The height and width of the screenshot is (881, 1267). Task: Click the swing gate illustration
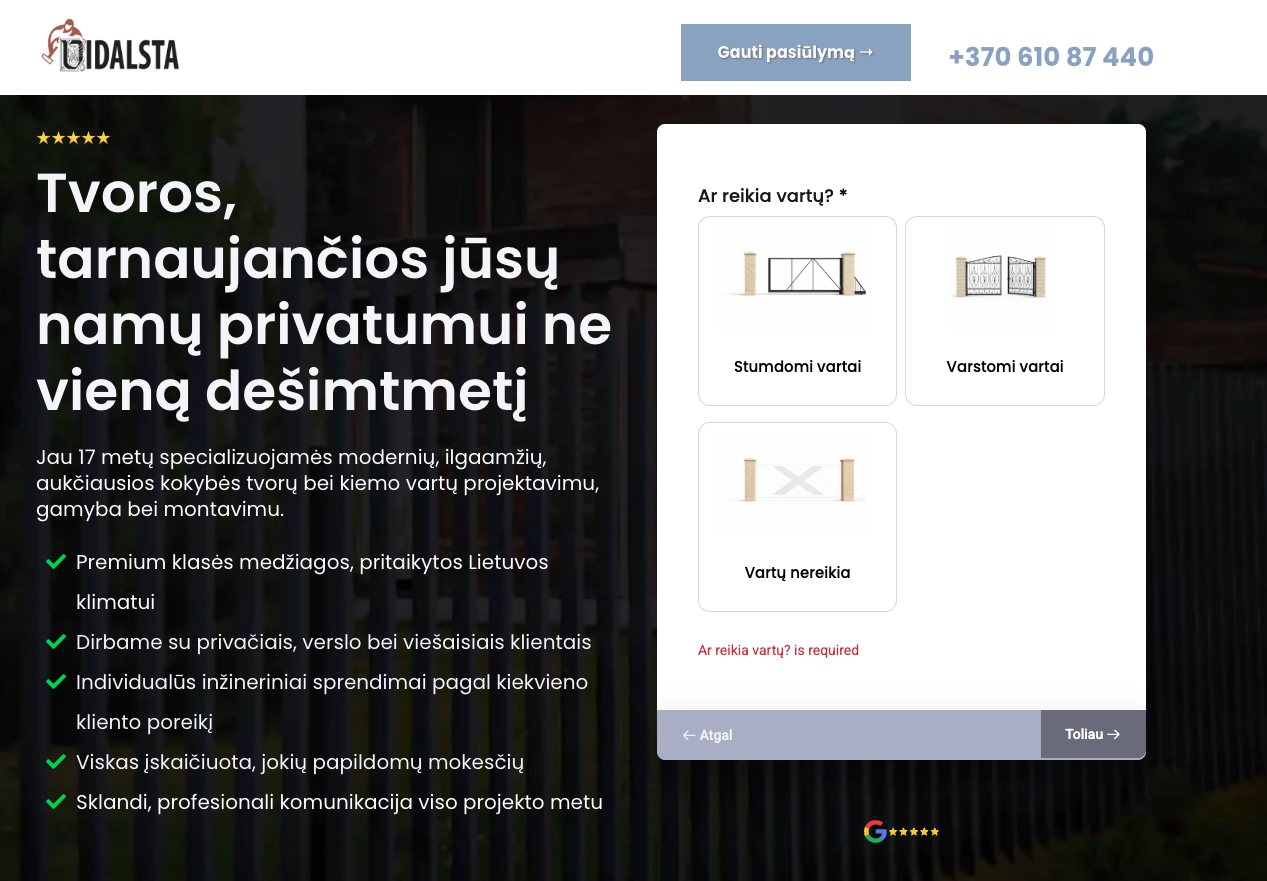click(1001, 276)
